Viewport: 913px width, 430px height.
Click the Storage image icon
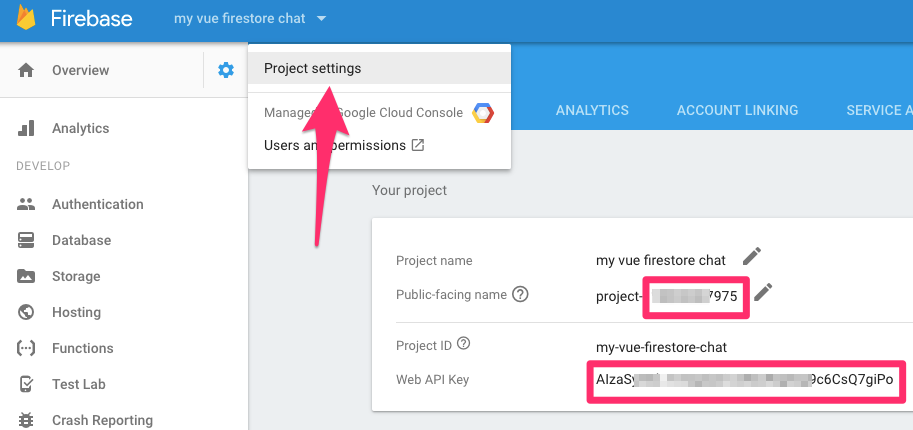(x=27, y=276)
